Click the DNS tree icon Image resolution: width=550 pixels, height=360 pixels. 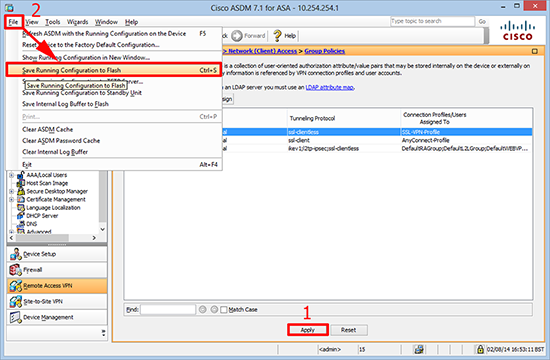click(x=21, y=224)
